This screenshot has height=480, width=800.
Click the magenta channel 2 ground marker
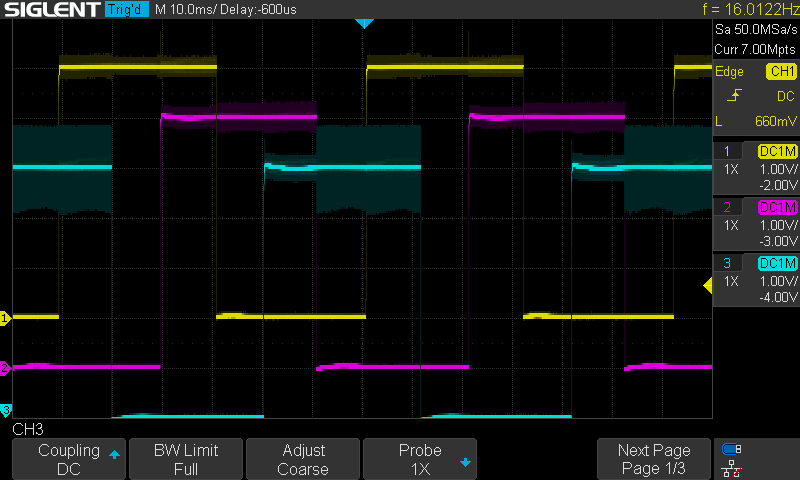pyautogui.click(x=5, y=368)
